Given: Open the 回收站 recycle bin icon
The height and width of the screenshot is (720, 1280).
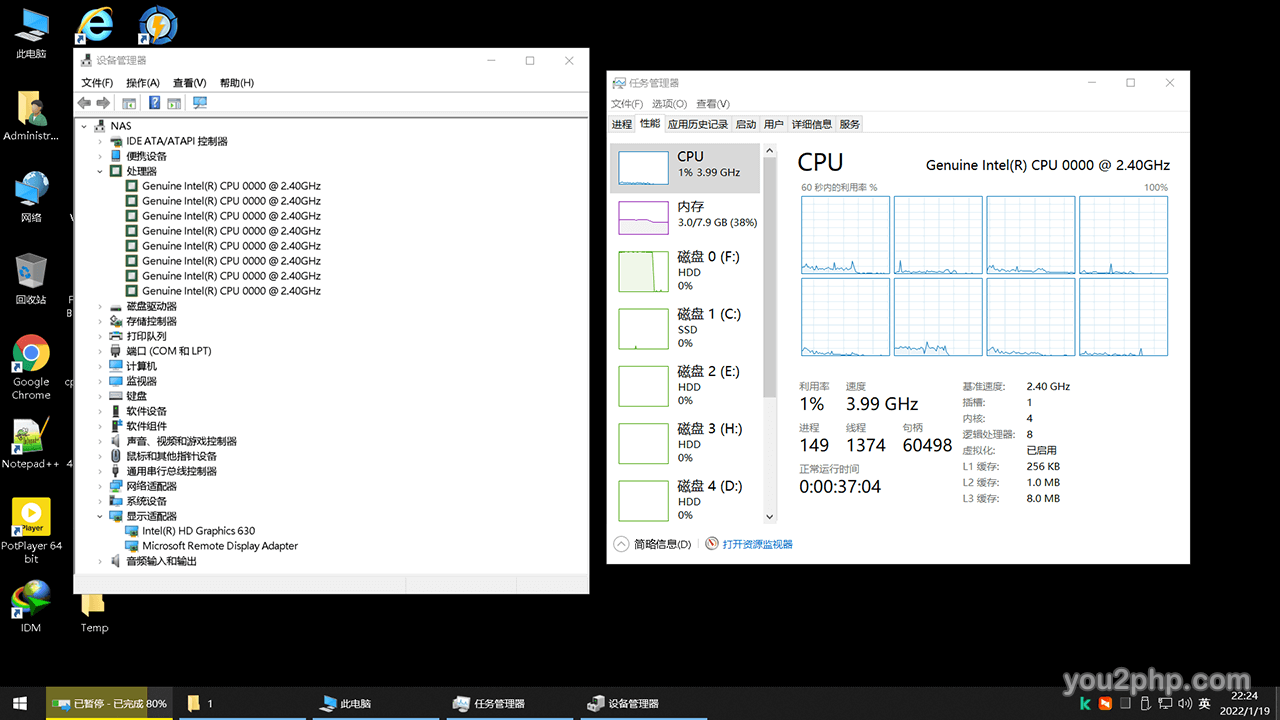Looking at the screenshot, I should (31, 279).
